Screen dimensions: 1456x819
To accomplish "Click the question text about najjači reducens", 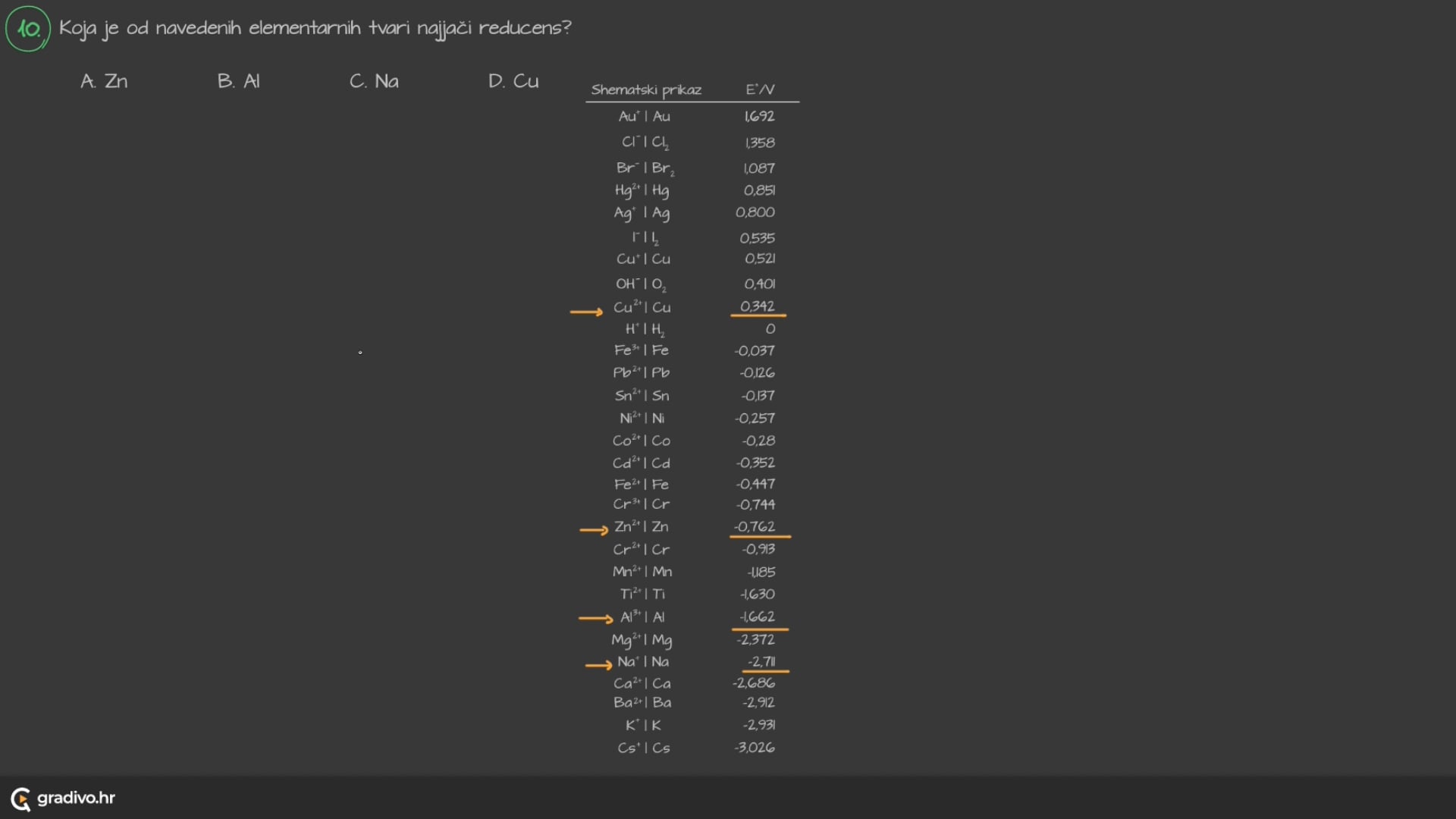I will (x=315, y=29).
